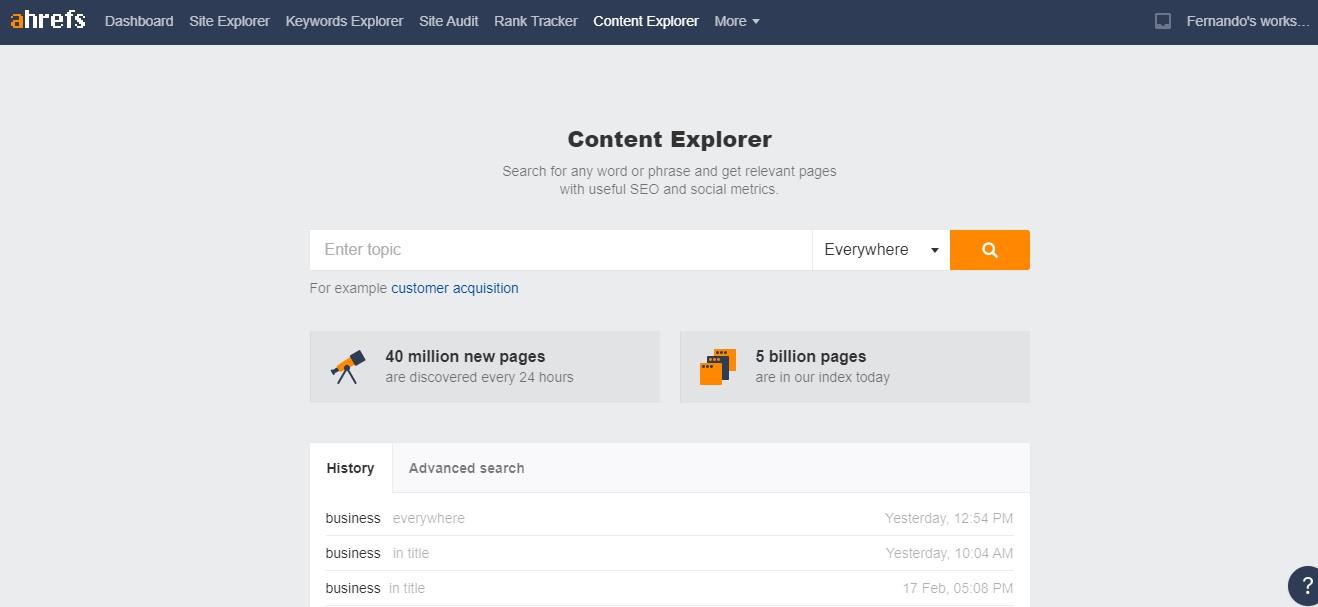Open the Everywhere search scope dropdown

point(881,250)
